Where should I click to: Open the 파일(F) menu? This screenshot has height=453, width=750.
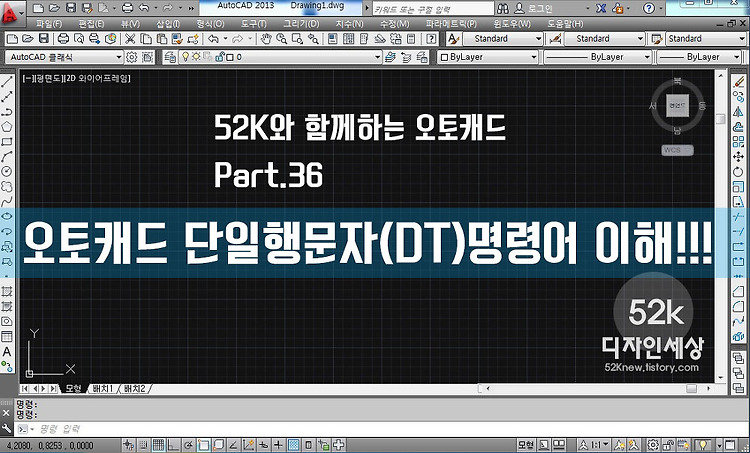(49, 23)
